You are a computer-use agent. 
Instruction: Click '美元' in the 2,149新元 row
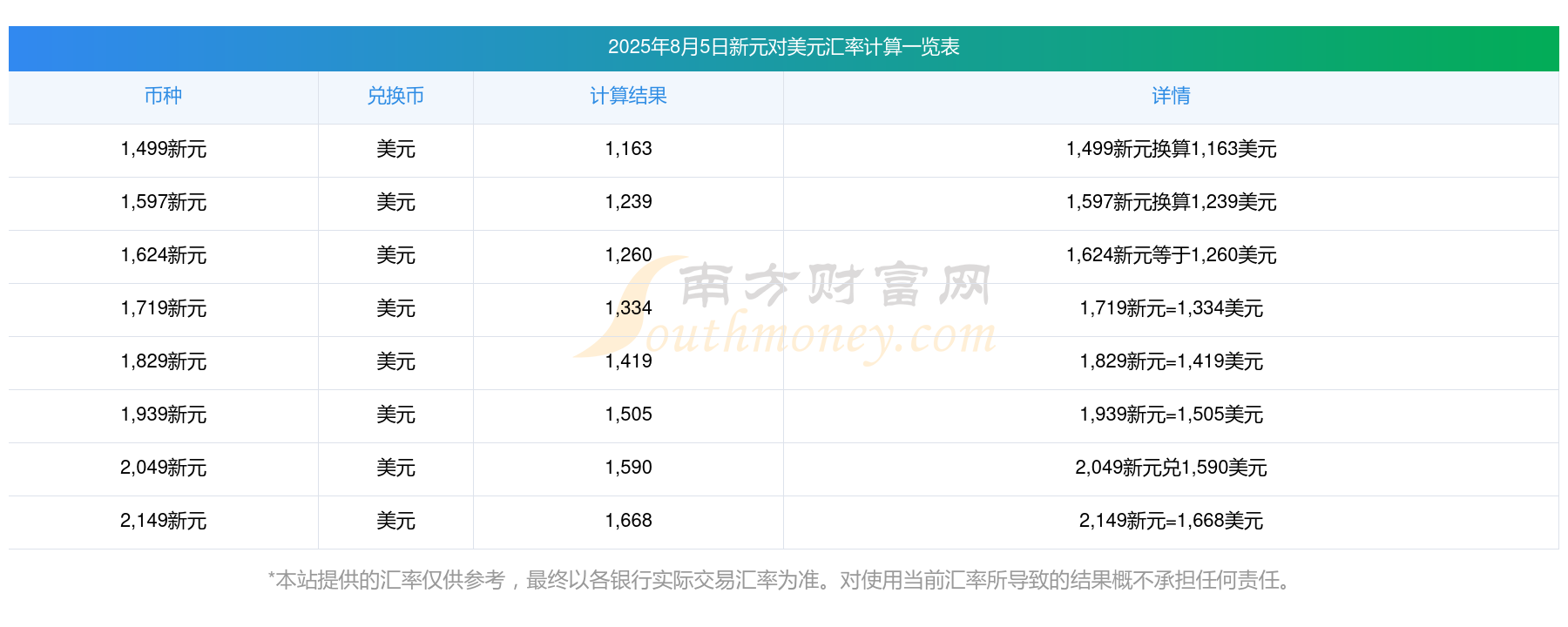[x=395, y=522]
